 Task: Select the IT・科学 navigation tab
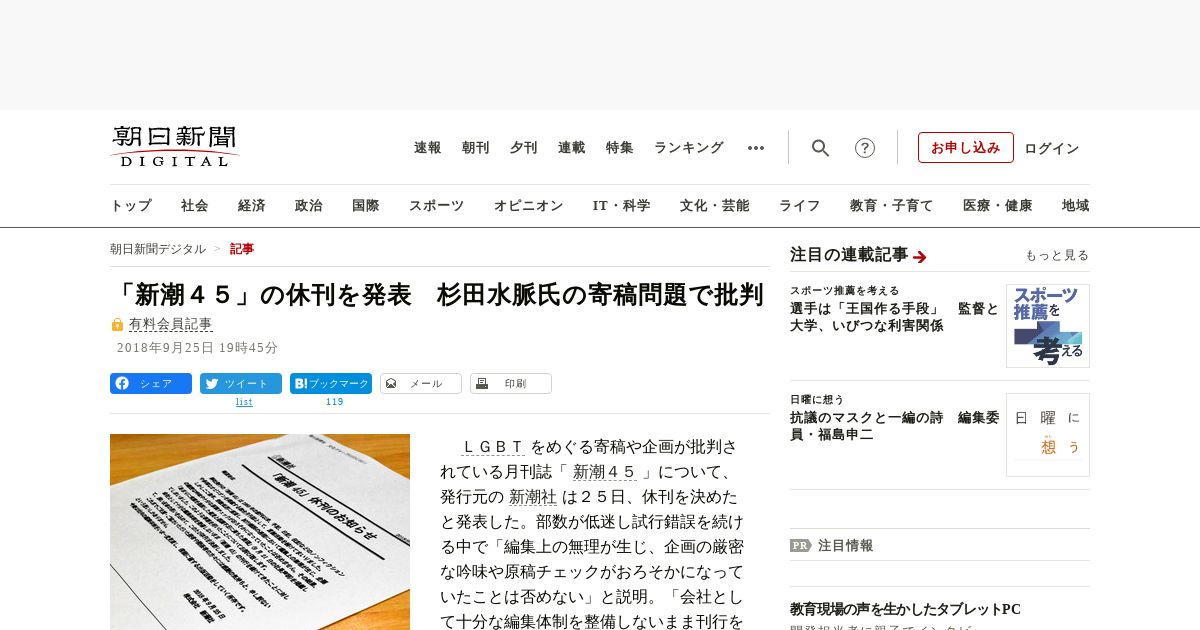622,206
